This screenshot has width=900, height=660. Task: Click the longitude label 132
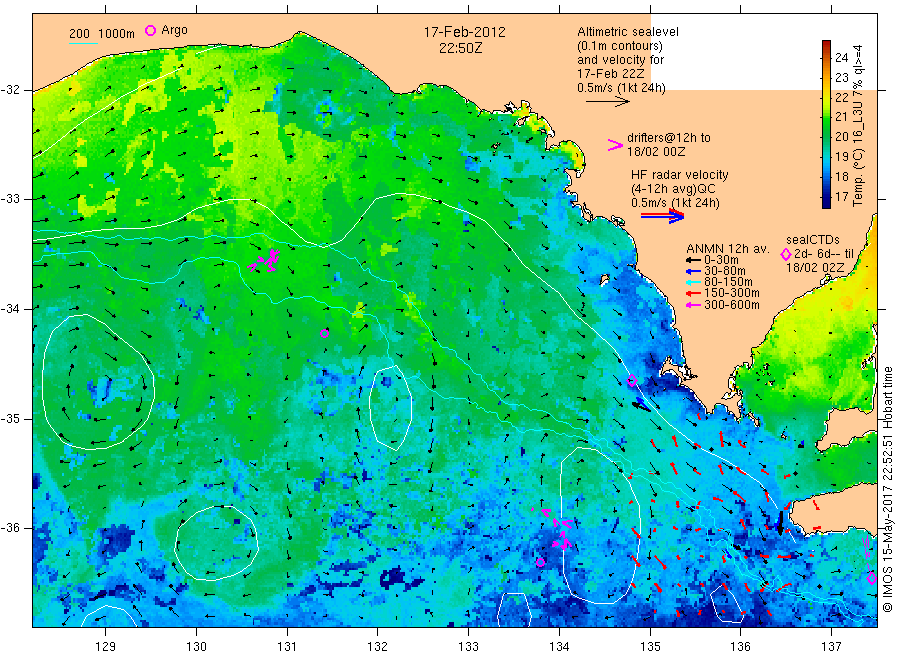click(378, 647)
